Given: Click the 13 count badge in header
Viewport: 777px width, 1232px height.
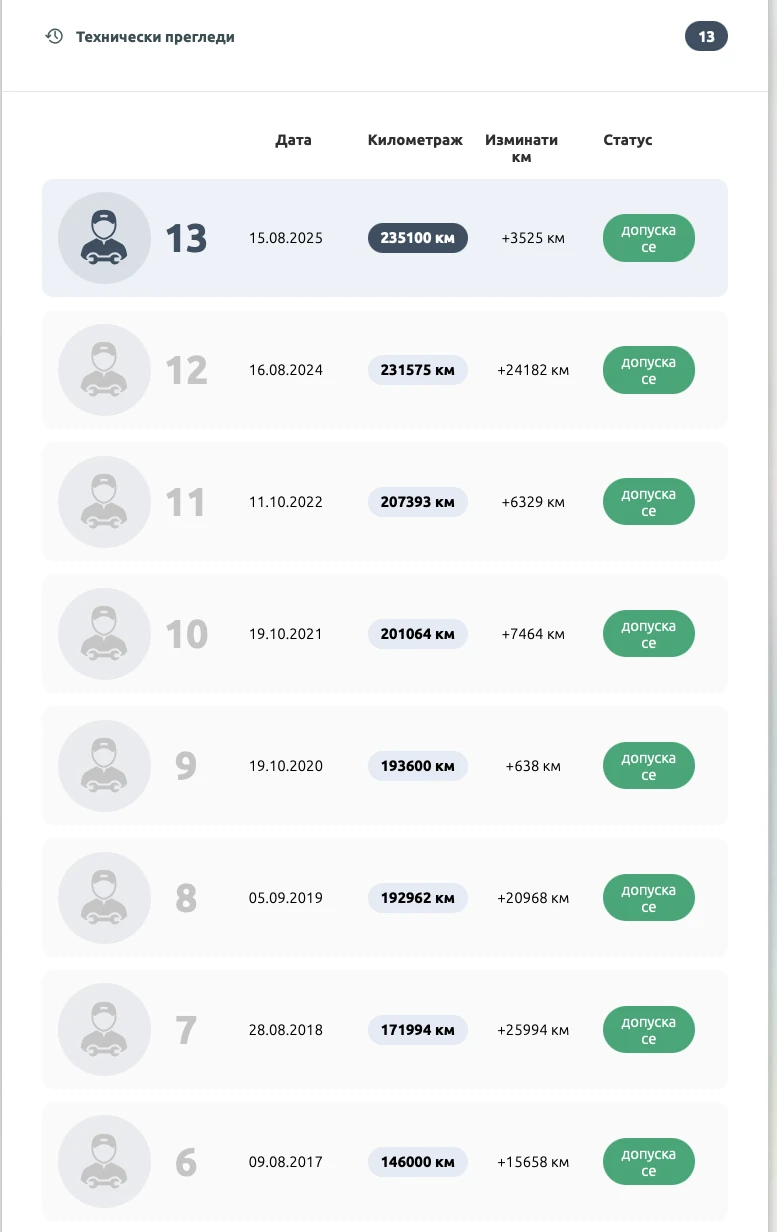Looking at the screenshot, I should click(706, 37).
